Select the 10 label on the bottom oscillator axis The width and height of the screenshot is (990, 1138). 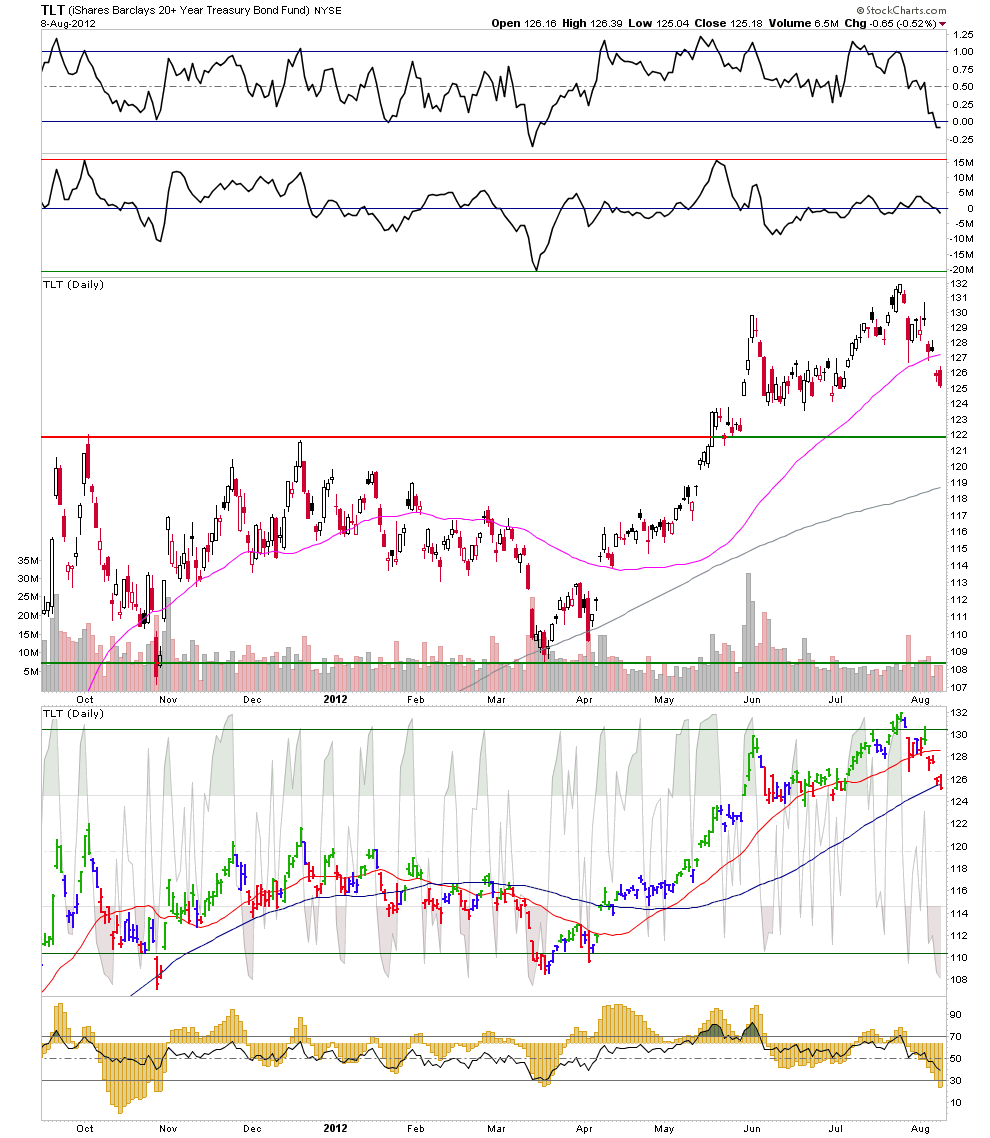[x=956, y=1102]
